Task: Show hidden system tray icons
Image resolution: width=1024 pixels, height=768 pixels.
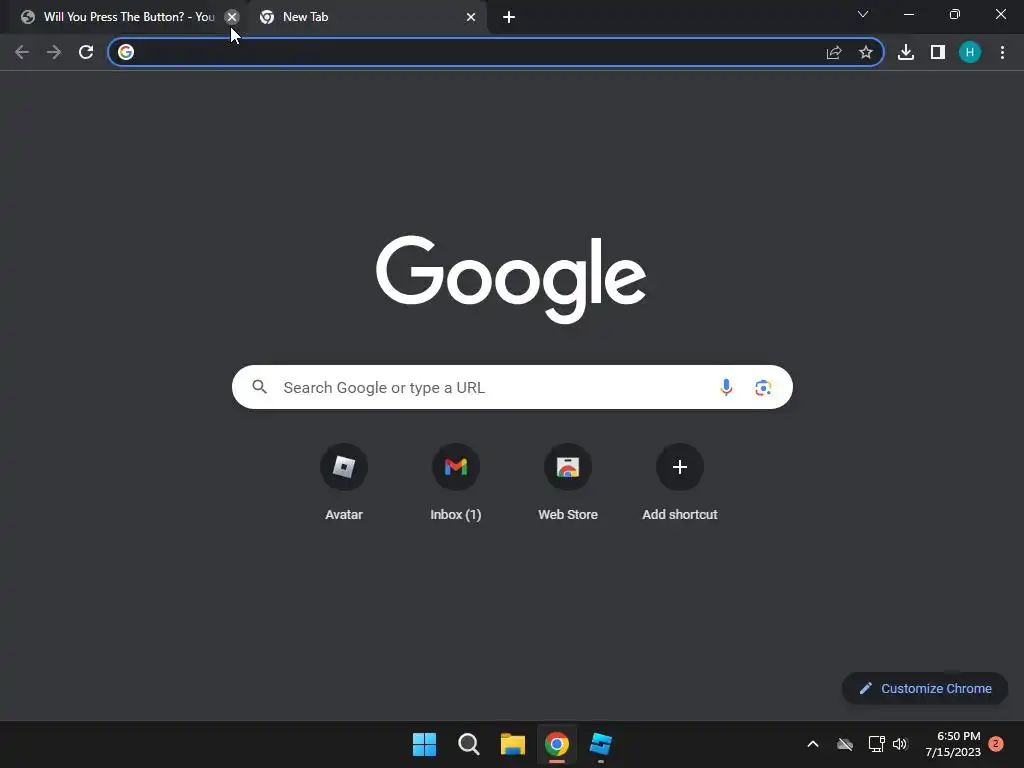Action: point(813,744)
